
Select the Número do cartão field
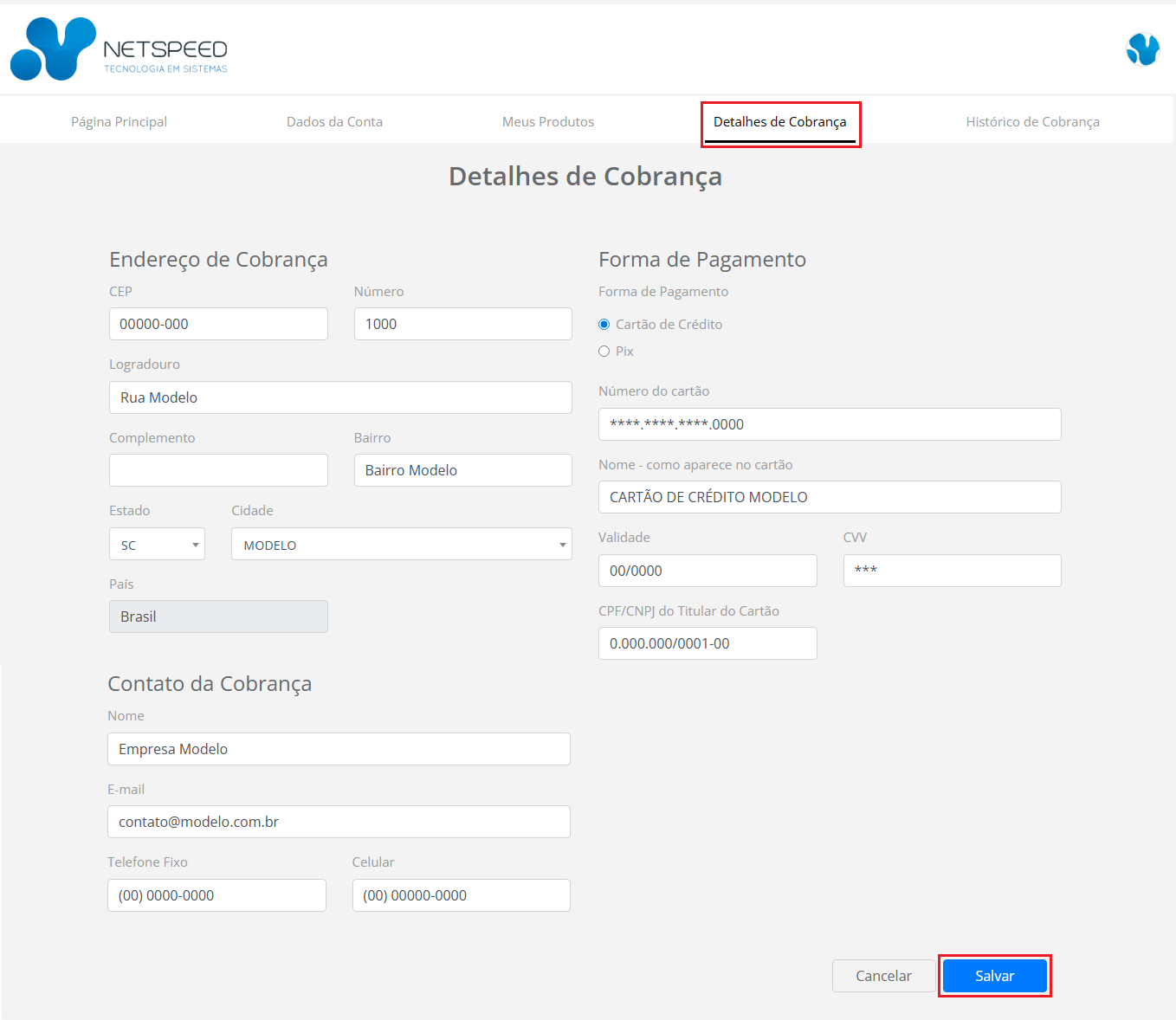click(x=829, y=424)
